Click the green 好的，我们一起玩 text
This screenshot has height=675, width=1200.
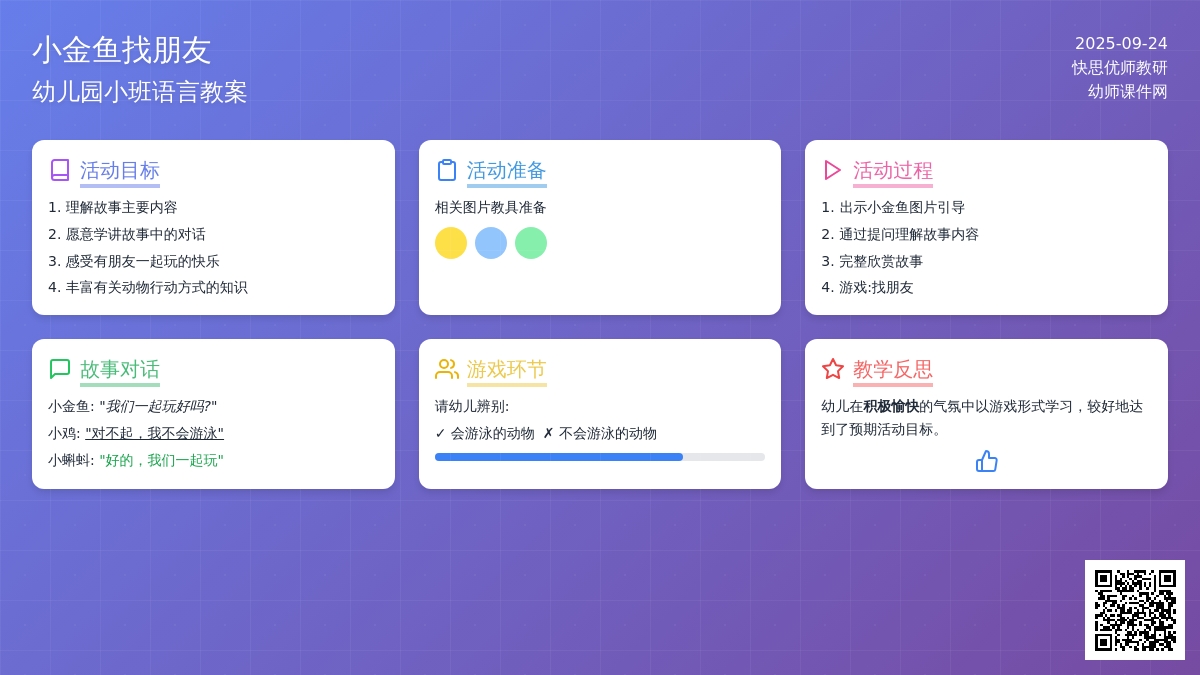point(161,460)
